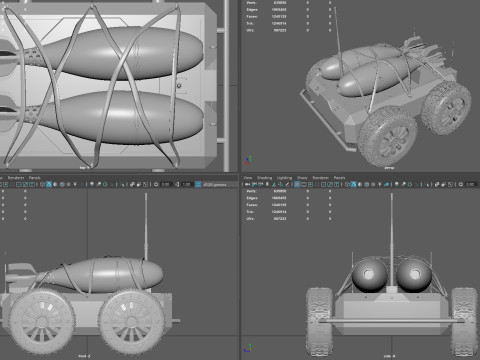Click Image Plane icon in side panel toolbar
The image size is (480, 360).
pos(274,184)
